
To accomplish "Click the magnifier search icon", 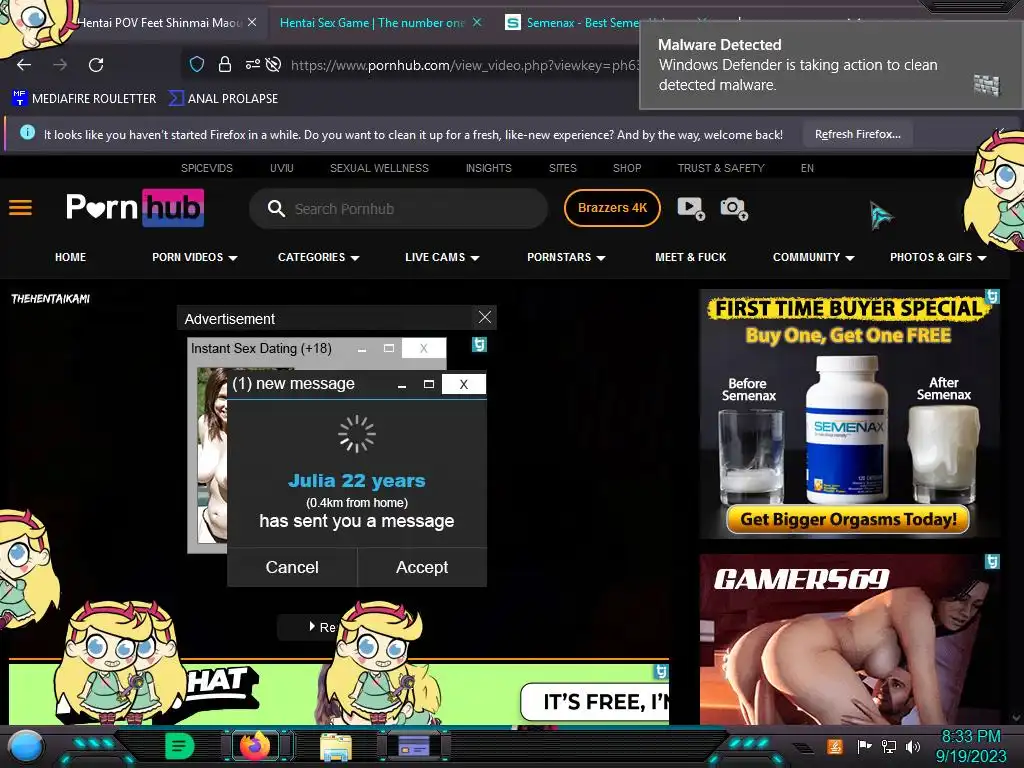I will click(x=276, y=208).
